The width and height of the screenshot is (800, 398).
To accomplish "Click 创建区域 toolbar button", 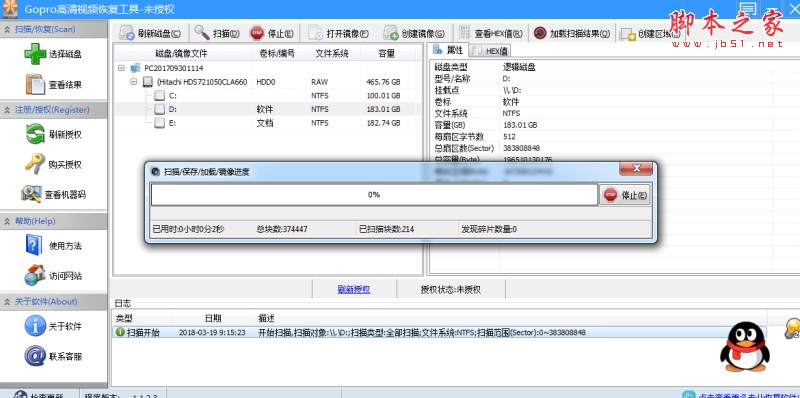I will pos(649,34).
